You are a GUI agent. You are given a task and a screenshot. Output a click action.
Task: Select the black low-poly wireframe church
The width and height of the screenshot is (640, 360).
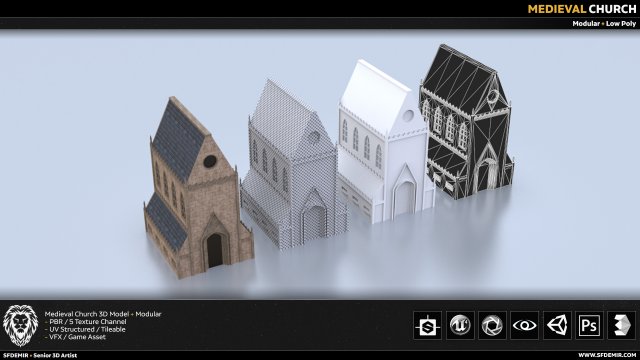coord(466,122)
